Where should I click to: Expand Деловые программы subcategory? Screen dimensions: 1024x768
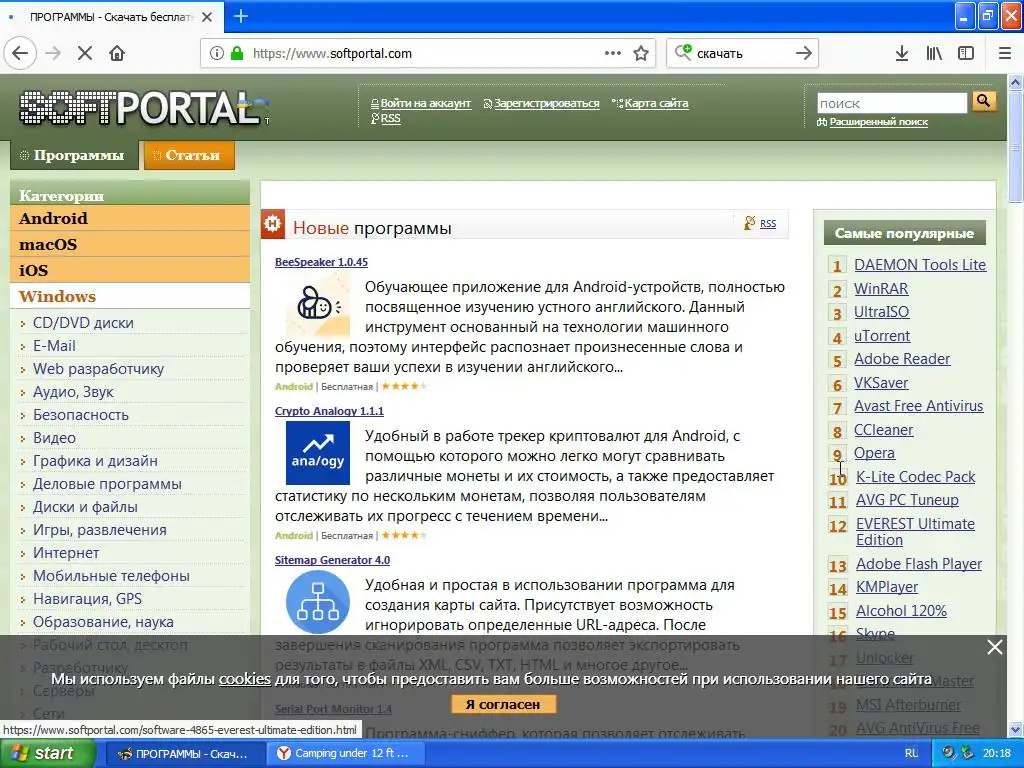(x=107, y=484)
